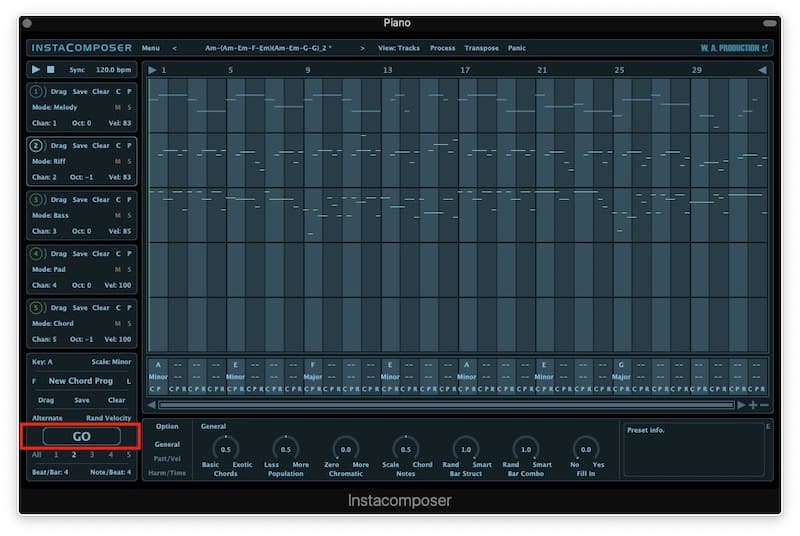The image size is (800, 536).
Task: Open the Process menu
Action: tap(442, 48)
